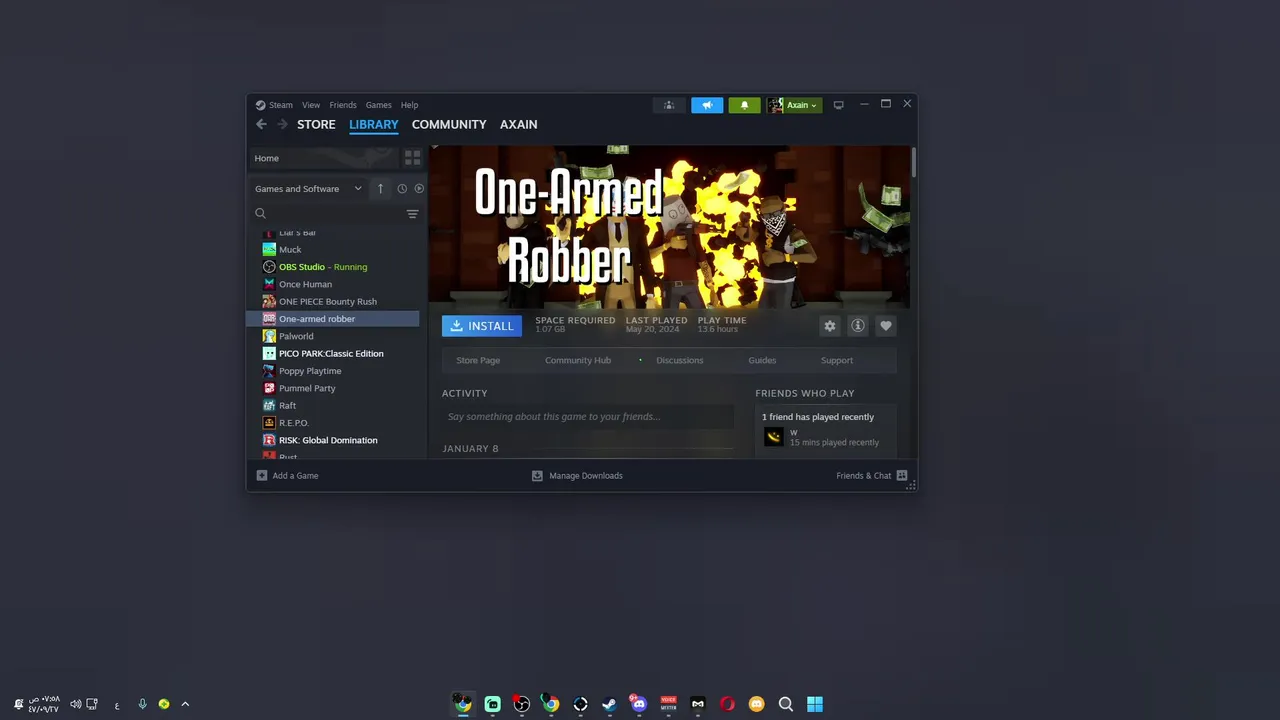Show game info via the i icon
The width and height of the screenshot is (1280, 720).
click(x=858, y=326)
